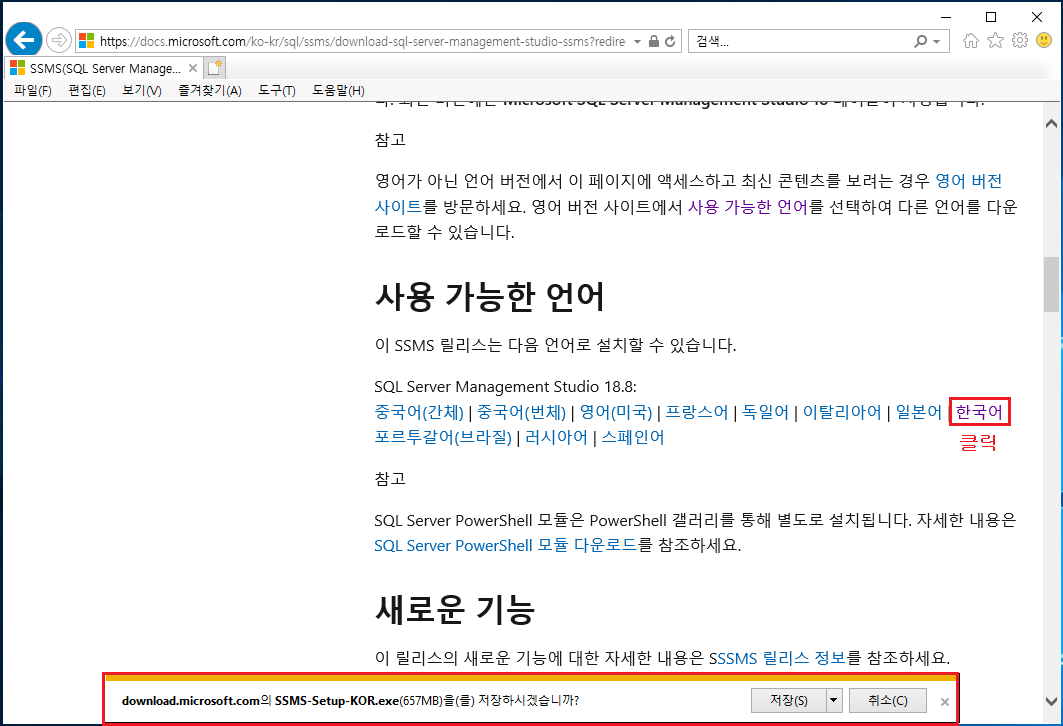Minimize the browser window
Viewport: 1063px width, 726px height.
click(946, 17)
